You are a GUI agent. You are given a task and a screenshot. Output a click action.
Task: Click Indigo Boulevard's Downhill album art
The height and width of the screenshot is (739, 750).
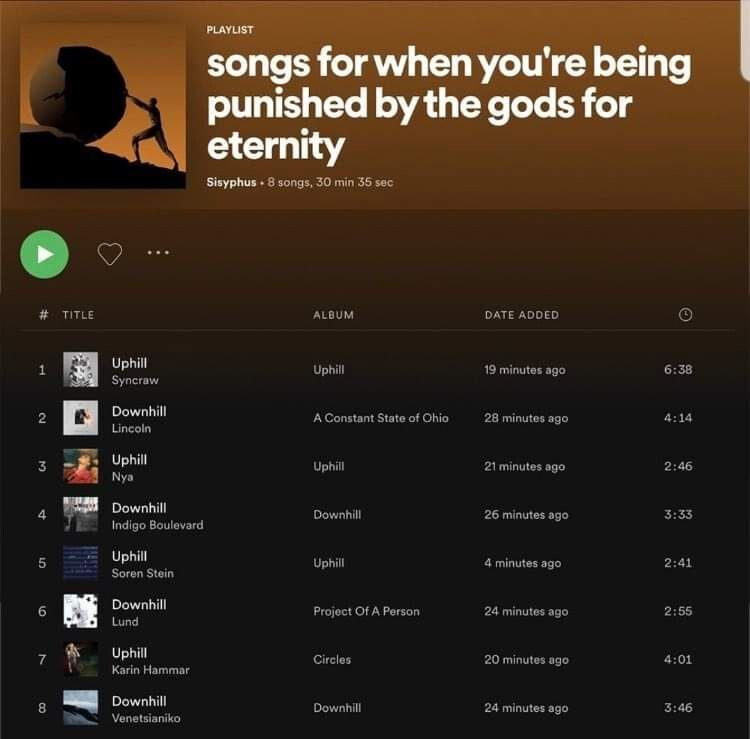[x=80, y=514]
